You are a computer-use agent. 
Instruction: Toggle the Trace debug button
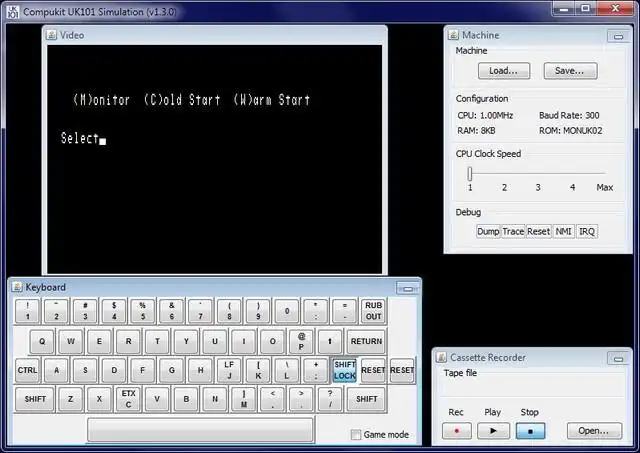click(513, 231)
